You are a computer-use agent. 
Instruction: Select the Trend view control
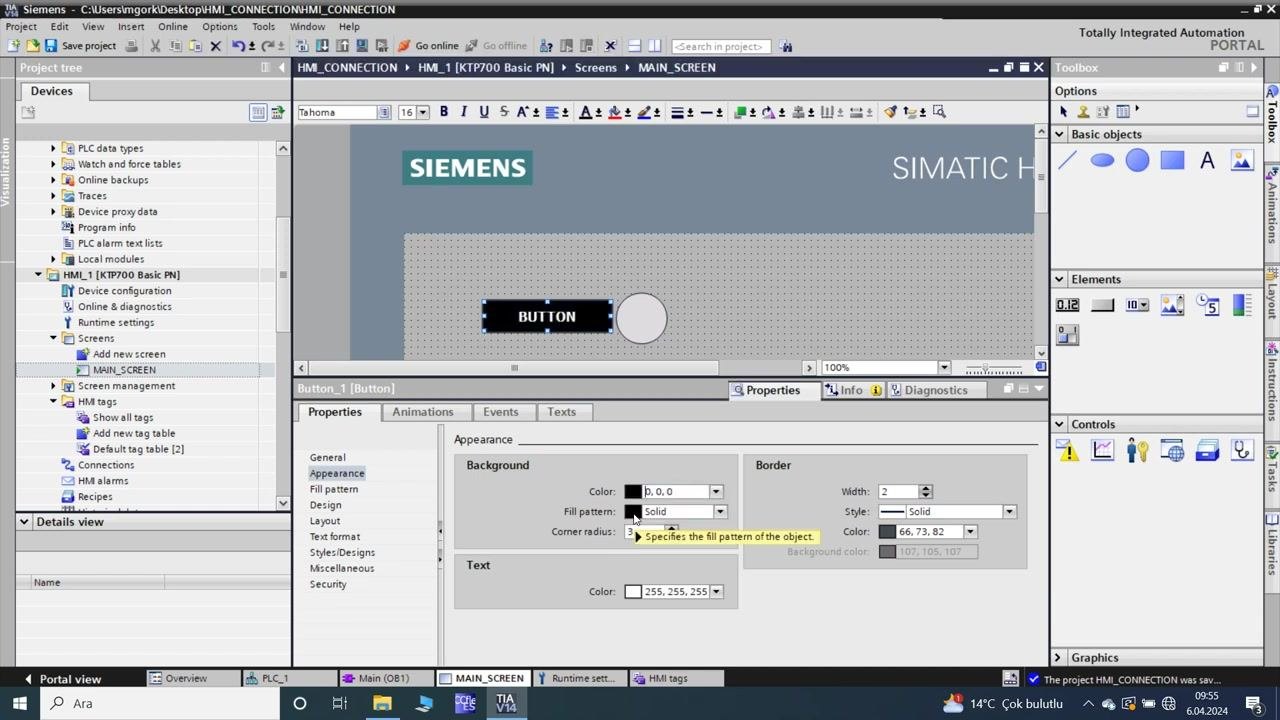pyautogui.click(x=1102, y=451)
